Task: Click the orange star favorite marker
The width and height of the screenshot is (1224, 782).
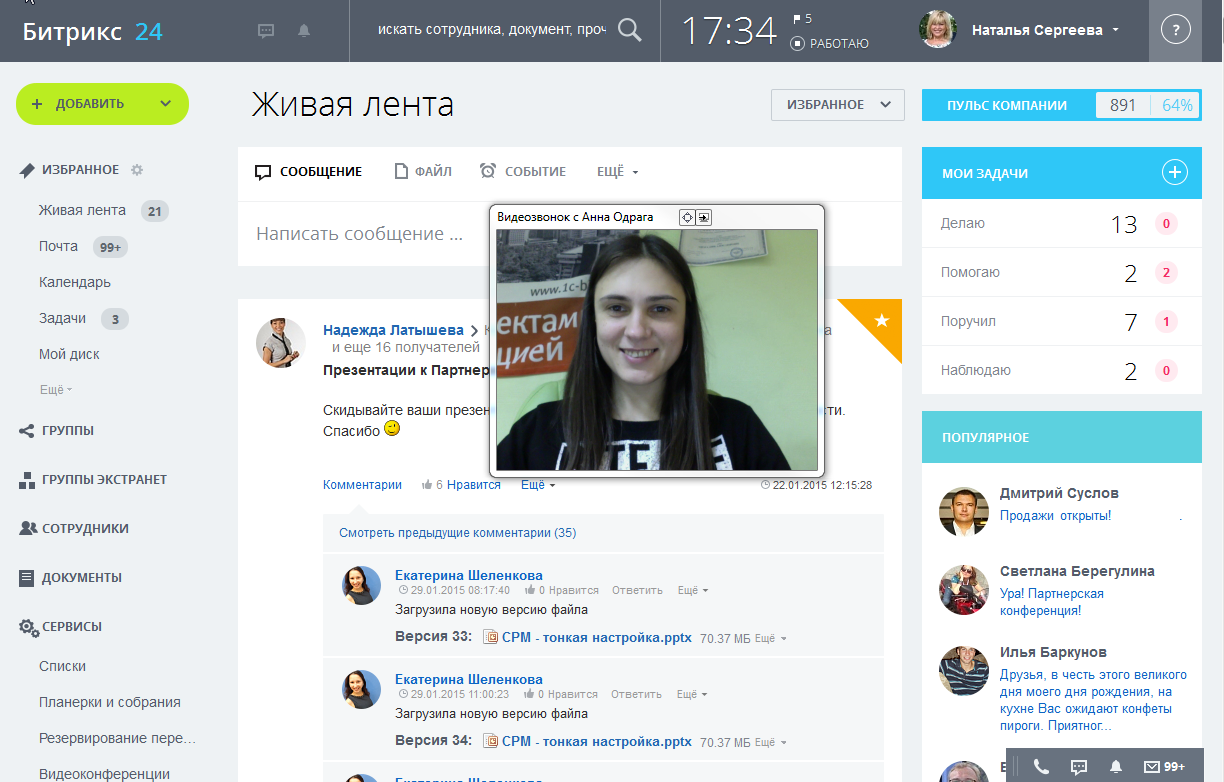Action: coord(881,320)
